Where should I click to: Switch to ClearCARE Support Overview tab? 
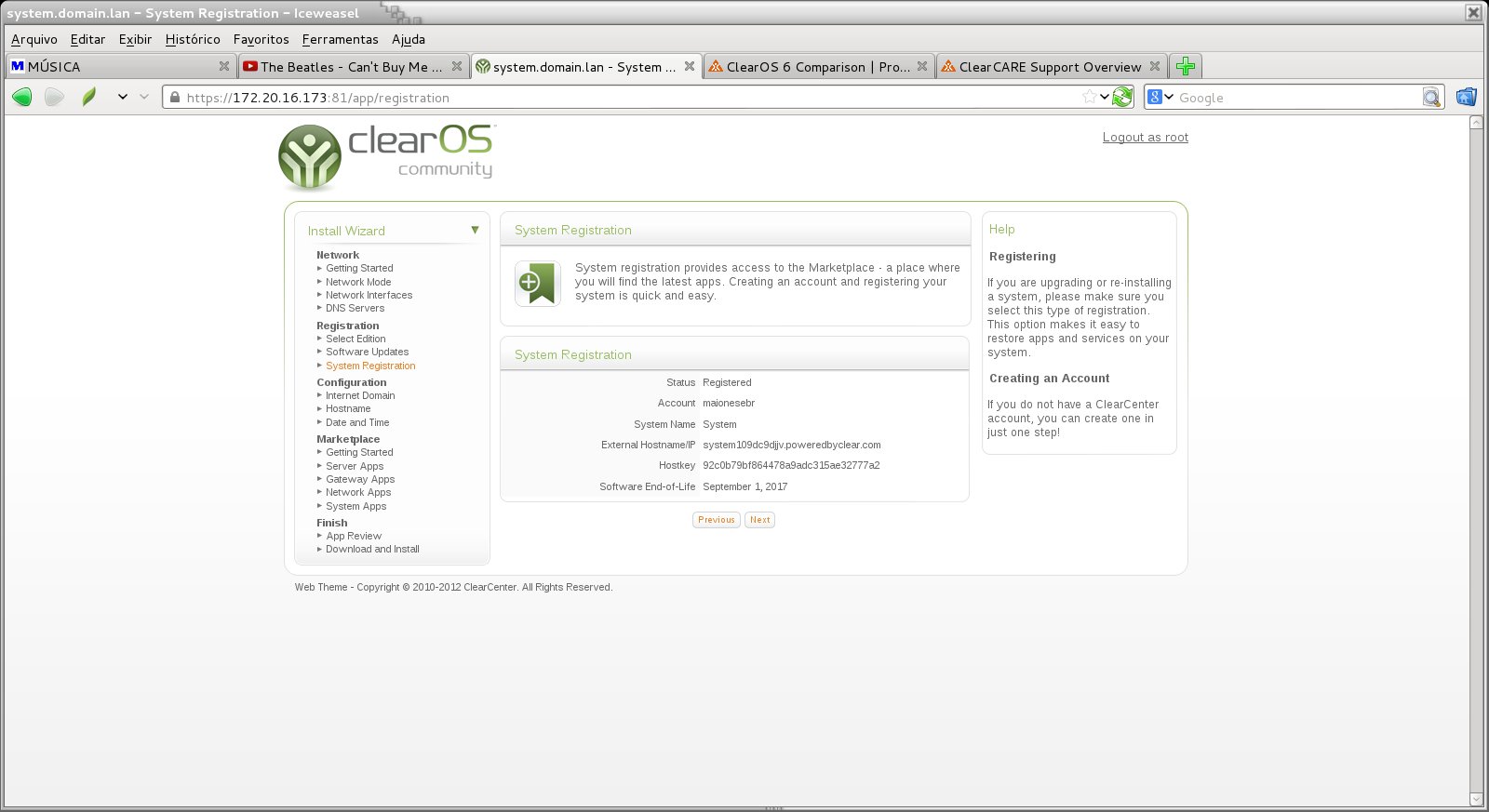[x=1051, y=66]
